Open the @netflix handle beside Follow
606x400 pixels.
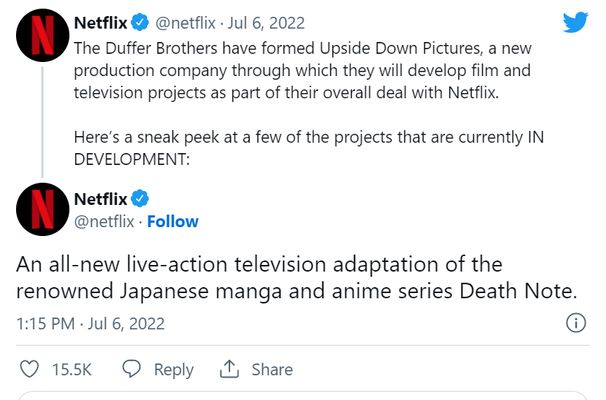104,221
